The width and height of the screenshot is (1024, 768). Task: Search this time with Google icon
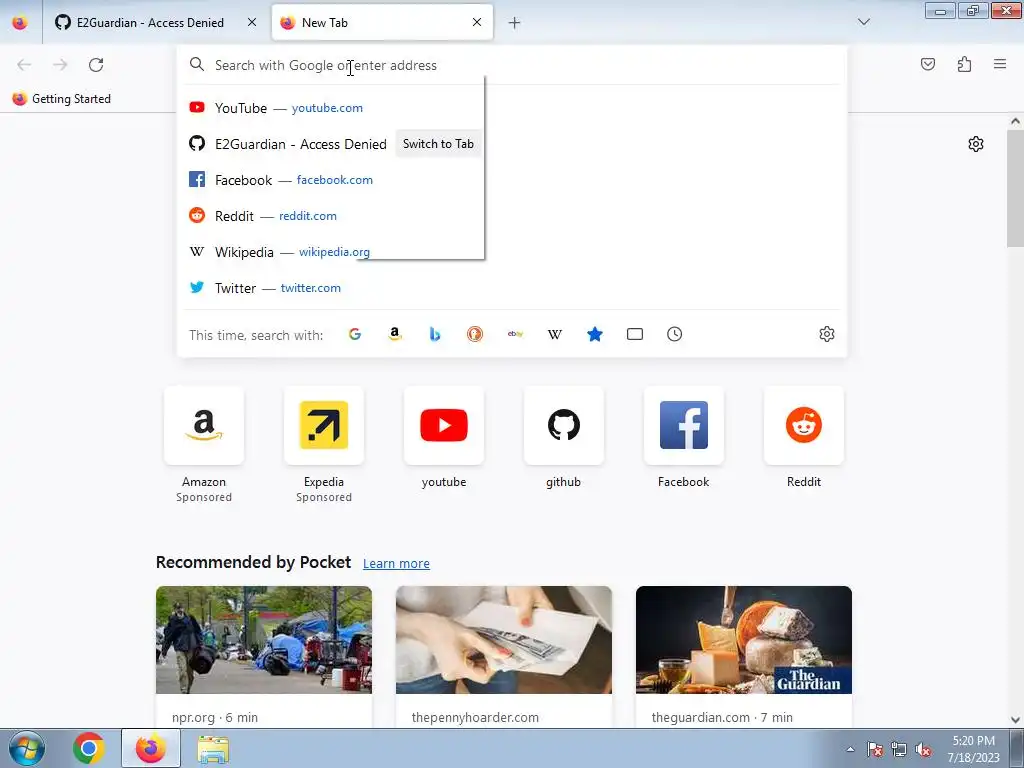click(355, 334)
